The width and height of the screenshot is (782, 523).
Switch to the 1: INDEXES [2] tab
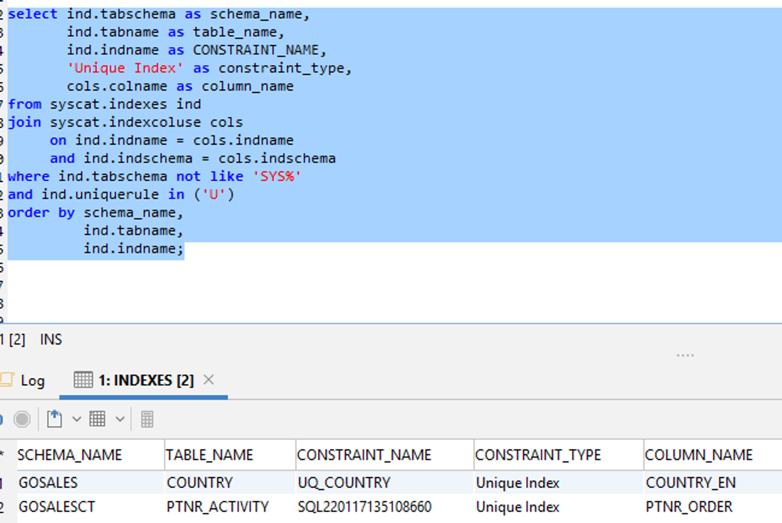click(146, 380)
